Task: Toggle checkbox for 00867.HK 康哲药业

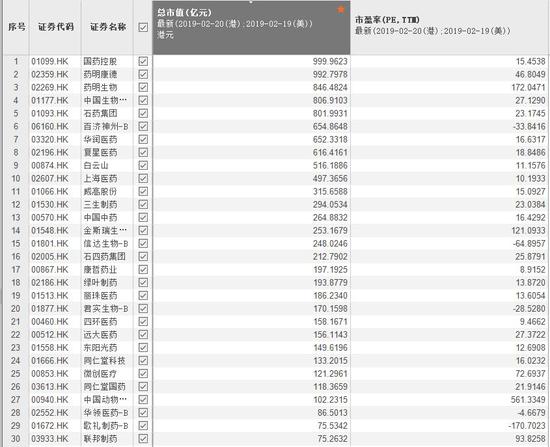Action: [143, 269]
